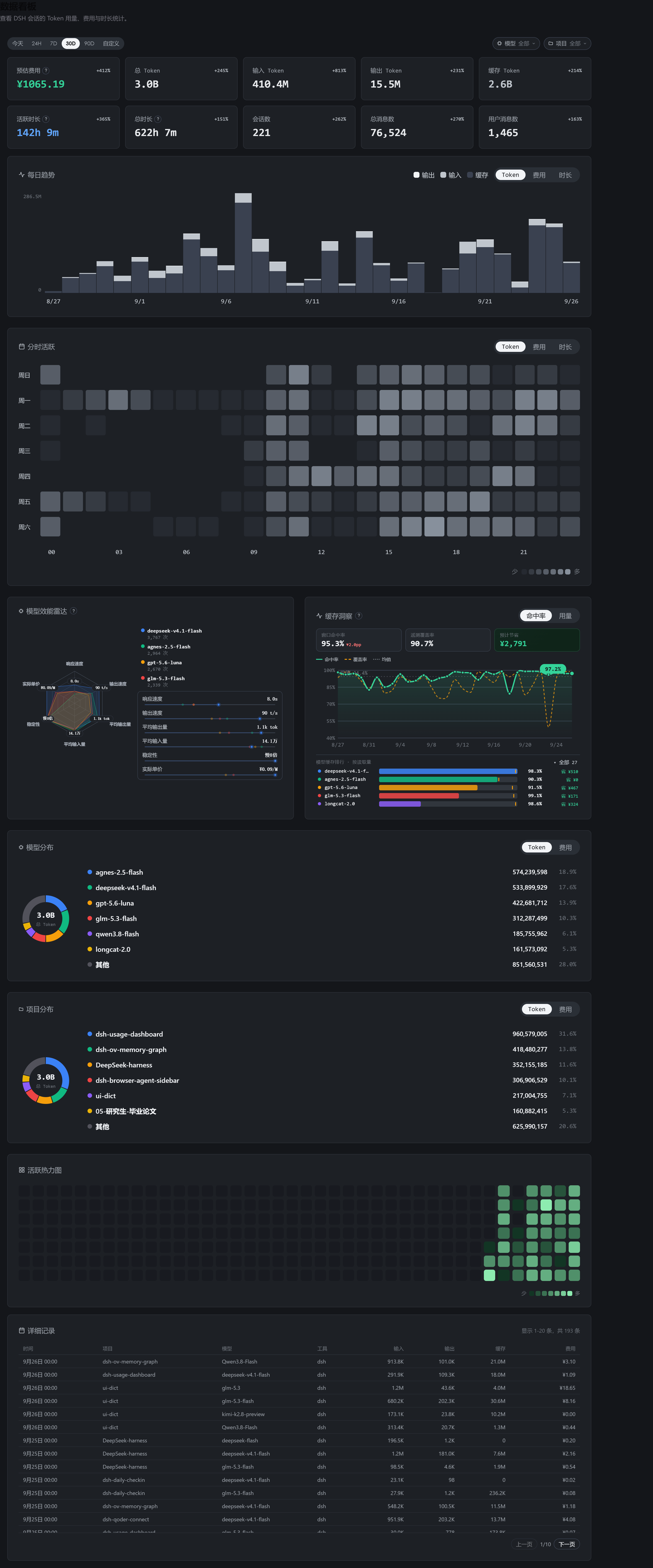Click the folder icon beside 项目分布
653x1568 pixels.
tap(21, 1009)
